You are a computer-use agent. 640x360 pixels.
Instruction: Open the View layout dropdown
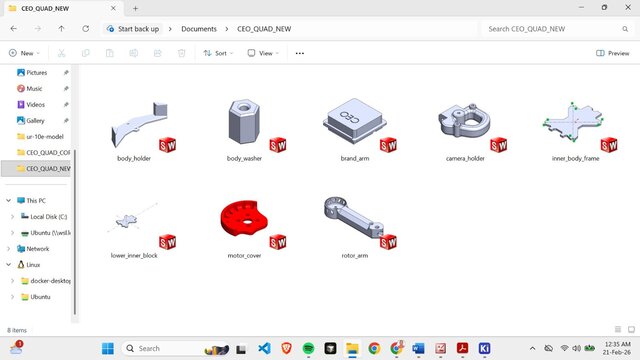[x=263, y=53]
